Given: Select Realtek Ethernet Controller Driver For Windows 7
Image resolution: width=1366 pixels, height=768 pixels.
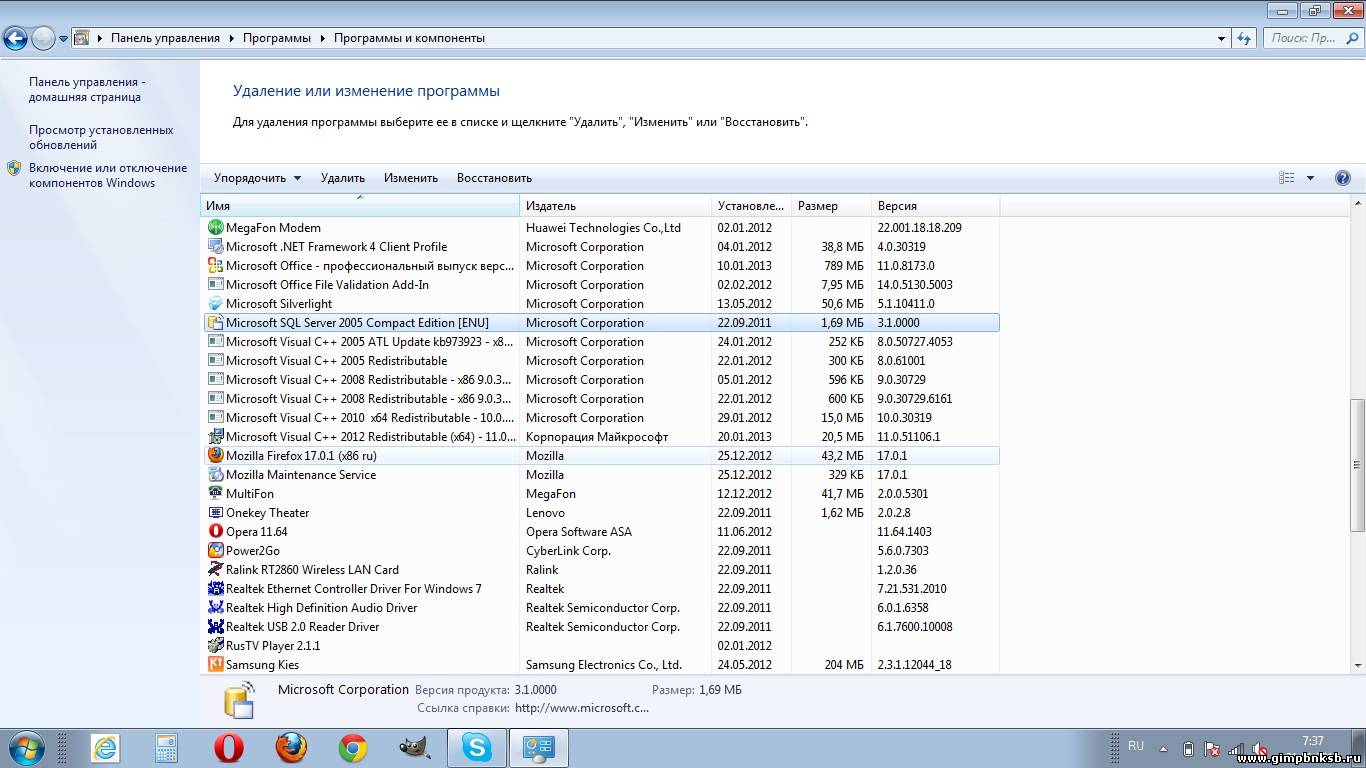Looking at the screenshot, I should click(601, 589).
